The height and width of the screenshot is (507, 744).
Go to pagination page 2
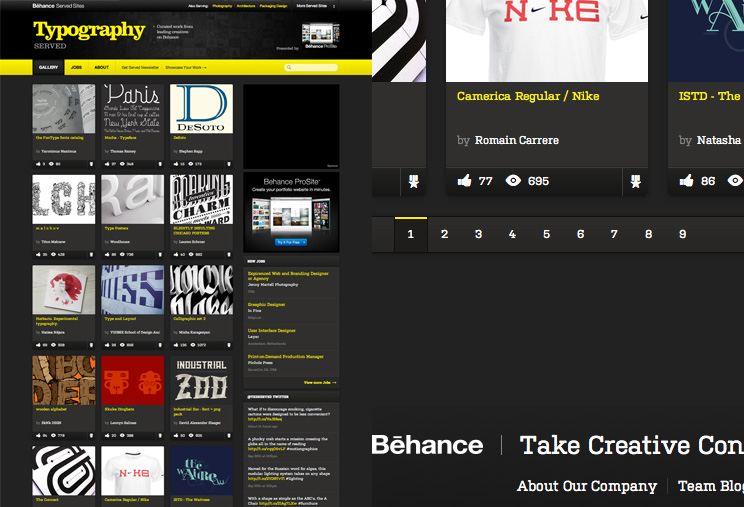(444, 234)
